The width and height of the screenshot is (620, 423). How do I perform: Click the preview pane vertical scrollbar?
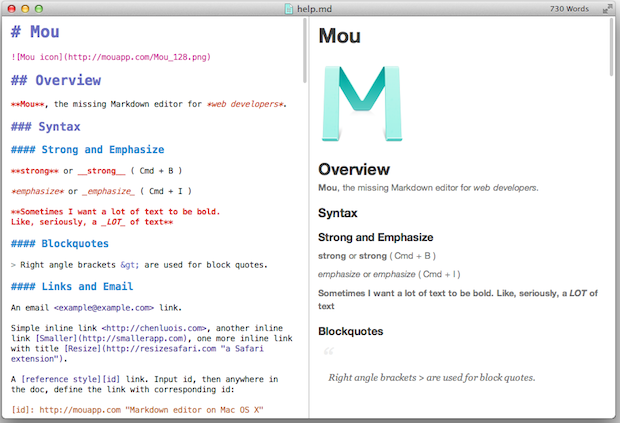click(x=611, y=47)
